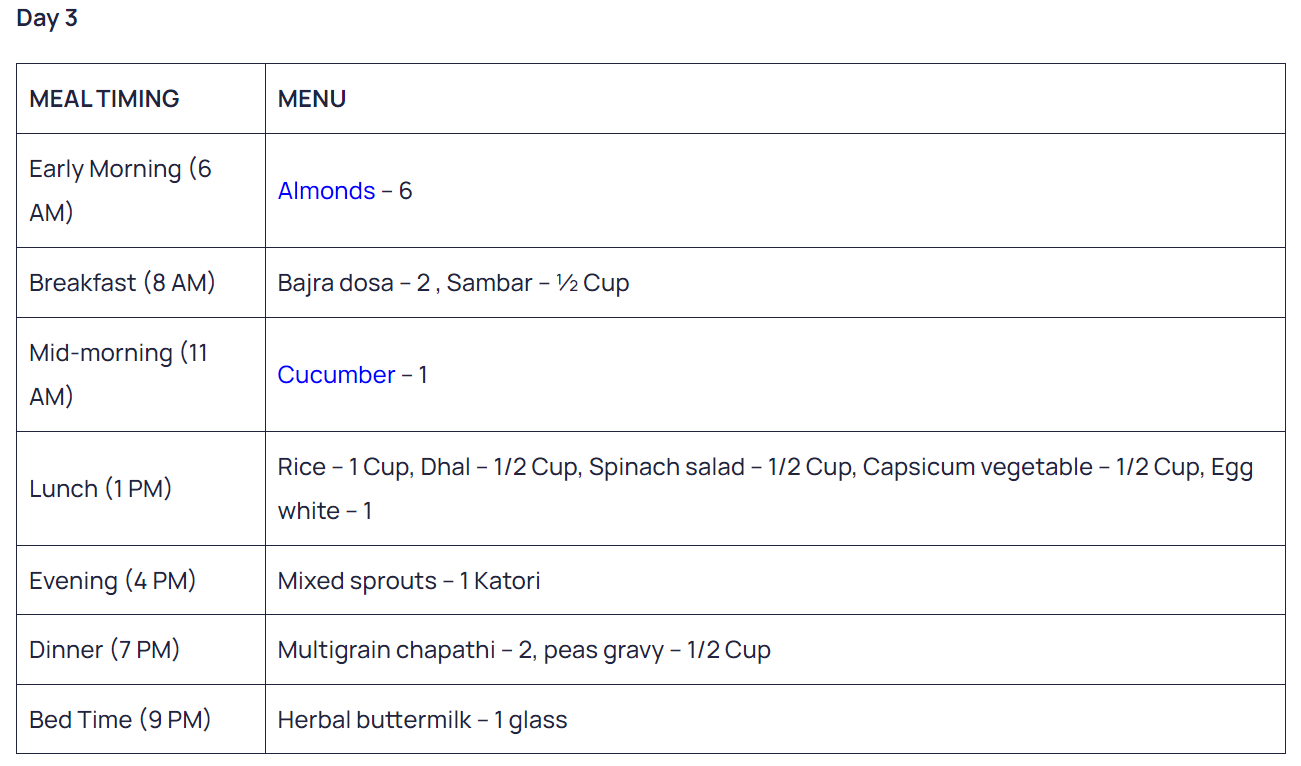1301x766 pixels.
Task: Select the MEAL TIMING column header
Action: [141, 99]
